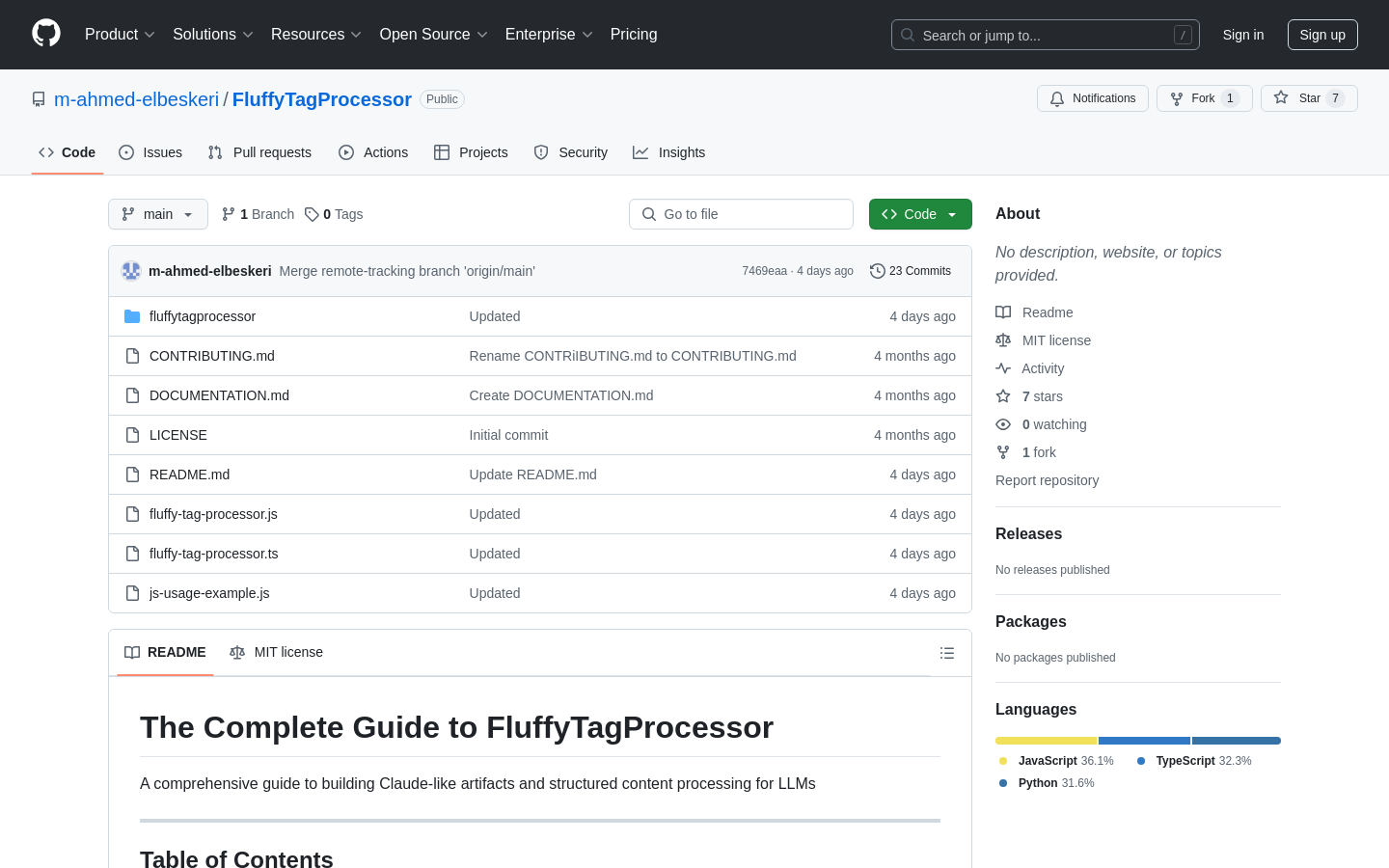The height and width of the screenshot is (868, 1389).
Task: Open the 'Initial commit' message link
Action: [x=508, y=435]
